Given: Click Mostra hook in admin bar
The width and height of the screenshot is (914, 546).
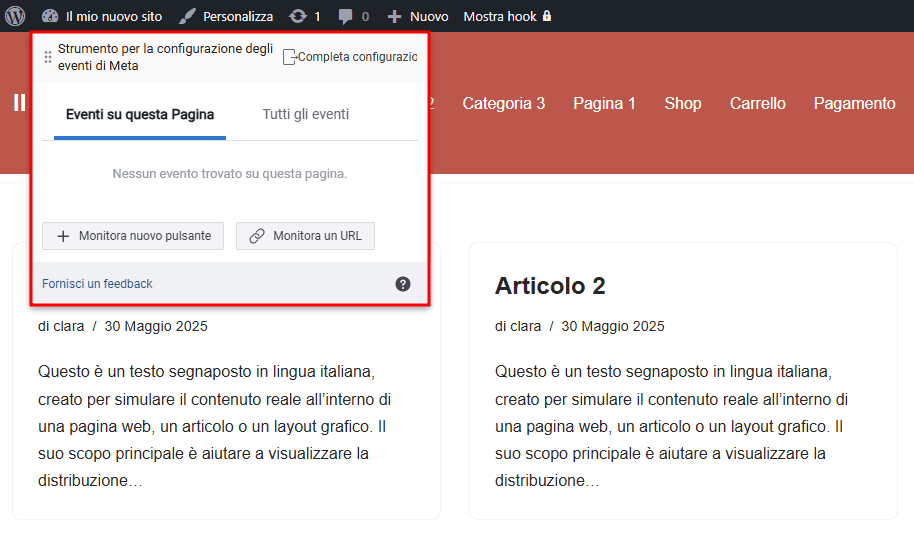Looking at the screenshot, I should point(500,16).
